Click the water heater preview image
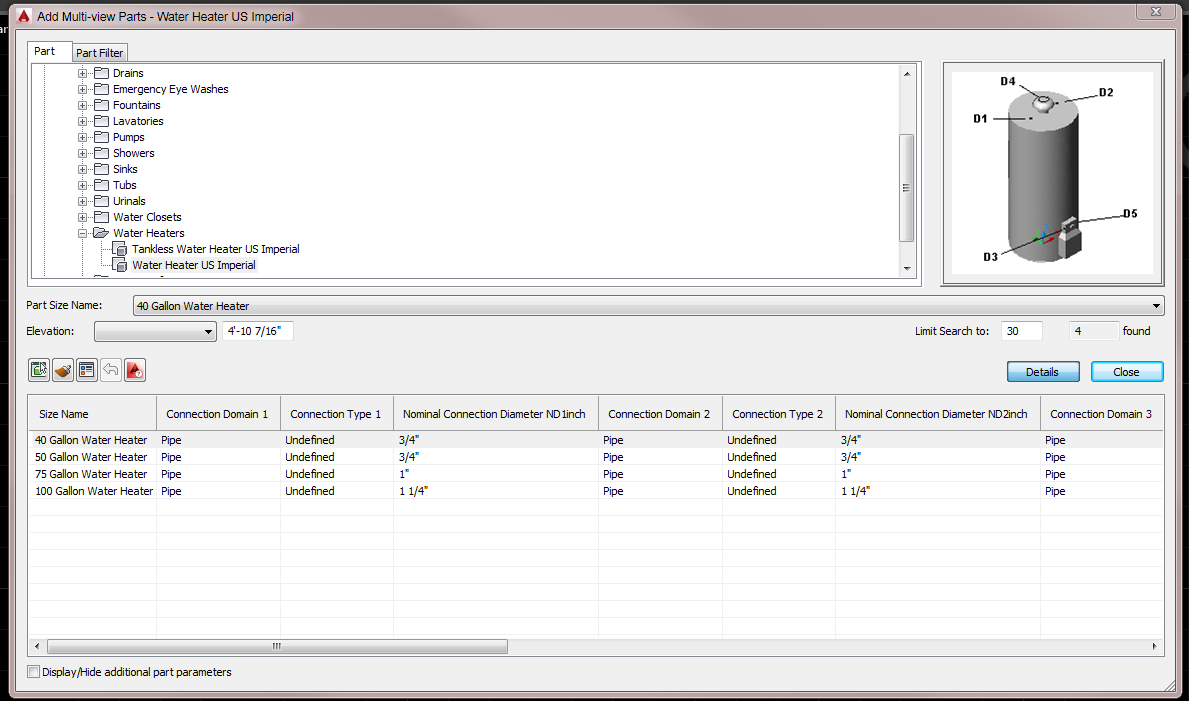The width and height of the screenshot is (1189, 701). tap(1052, 173)
